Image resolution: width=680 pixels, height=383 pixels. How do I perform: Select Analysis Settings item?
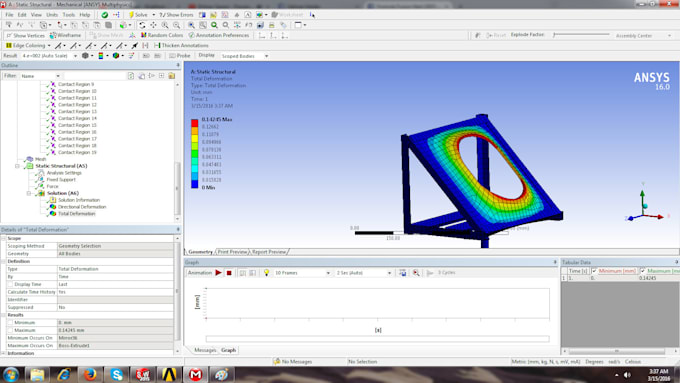coord(64,173)
